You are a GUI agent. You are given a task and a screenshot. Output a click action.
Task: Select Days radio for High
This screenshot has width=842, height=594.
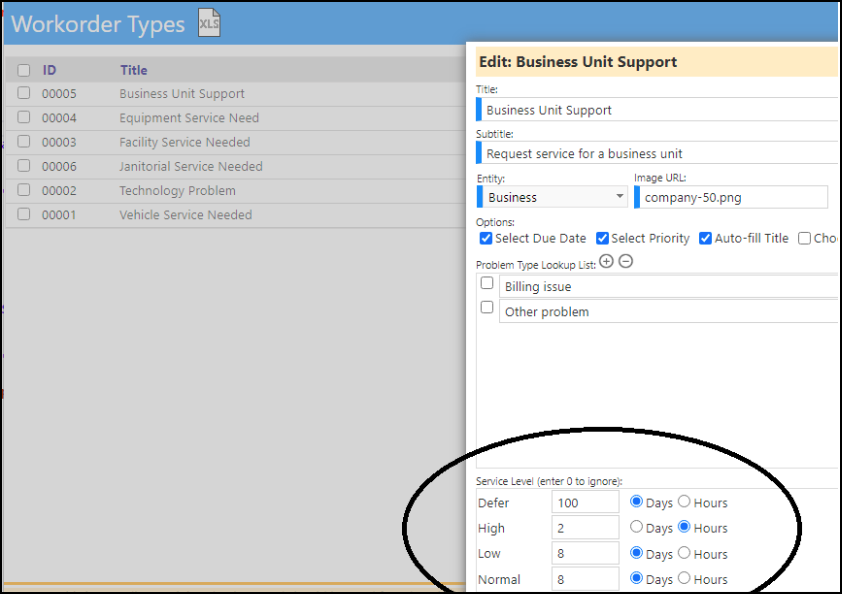coord(636,527)
